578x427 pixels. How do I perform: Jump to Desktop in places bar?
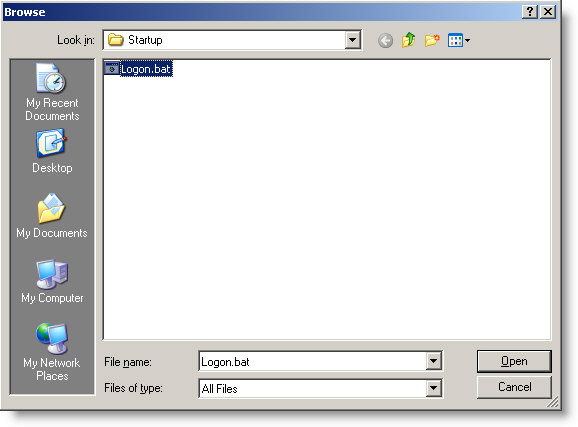coord(52,151)
